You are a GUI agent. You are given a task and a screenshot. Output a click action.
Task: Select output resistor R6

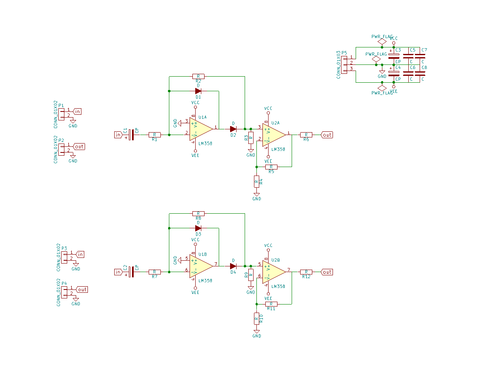tap(306, 135)
